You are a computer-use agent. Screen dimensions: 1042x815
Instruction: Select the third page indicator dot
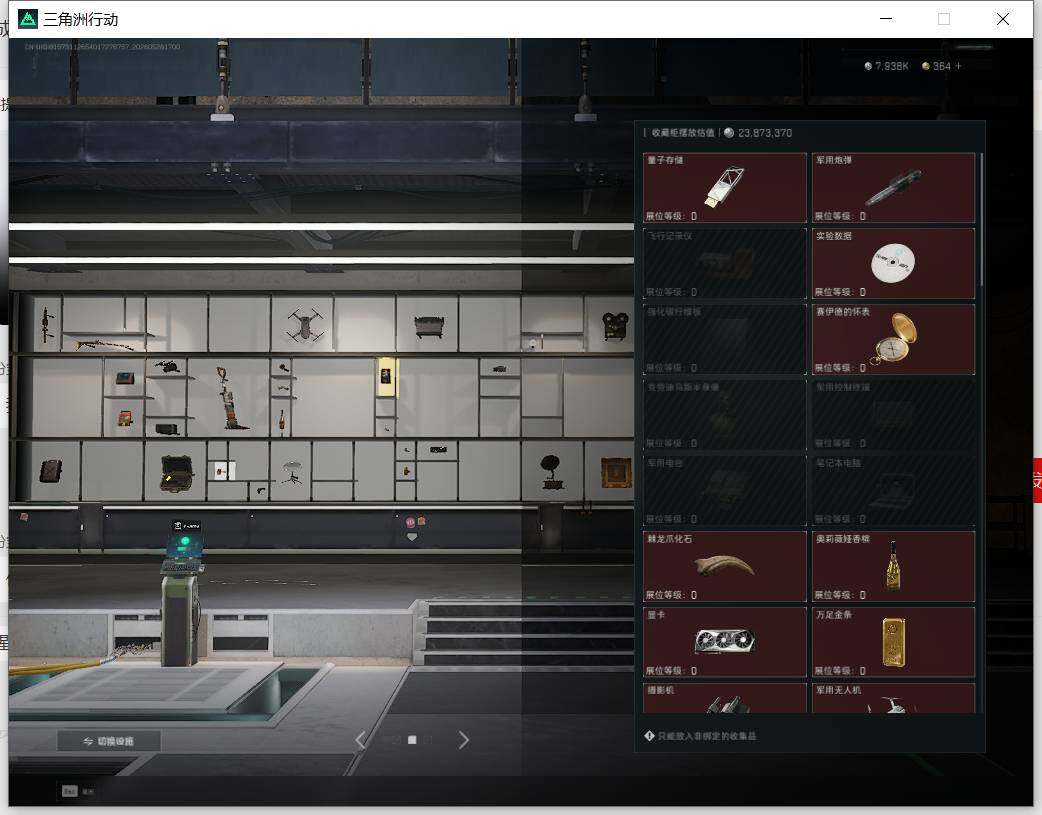[x=428, y=740]
